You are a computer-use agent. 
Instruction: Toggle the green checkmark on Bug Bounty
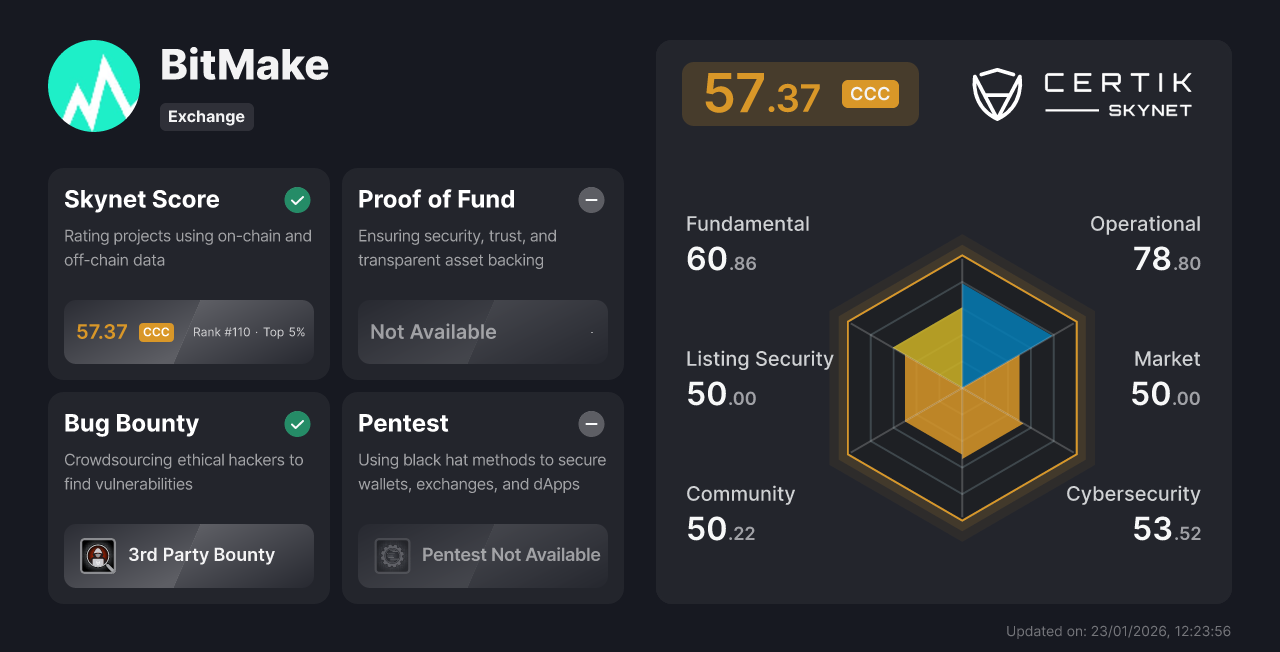(297, 424)
